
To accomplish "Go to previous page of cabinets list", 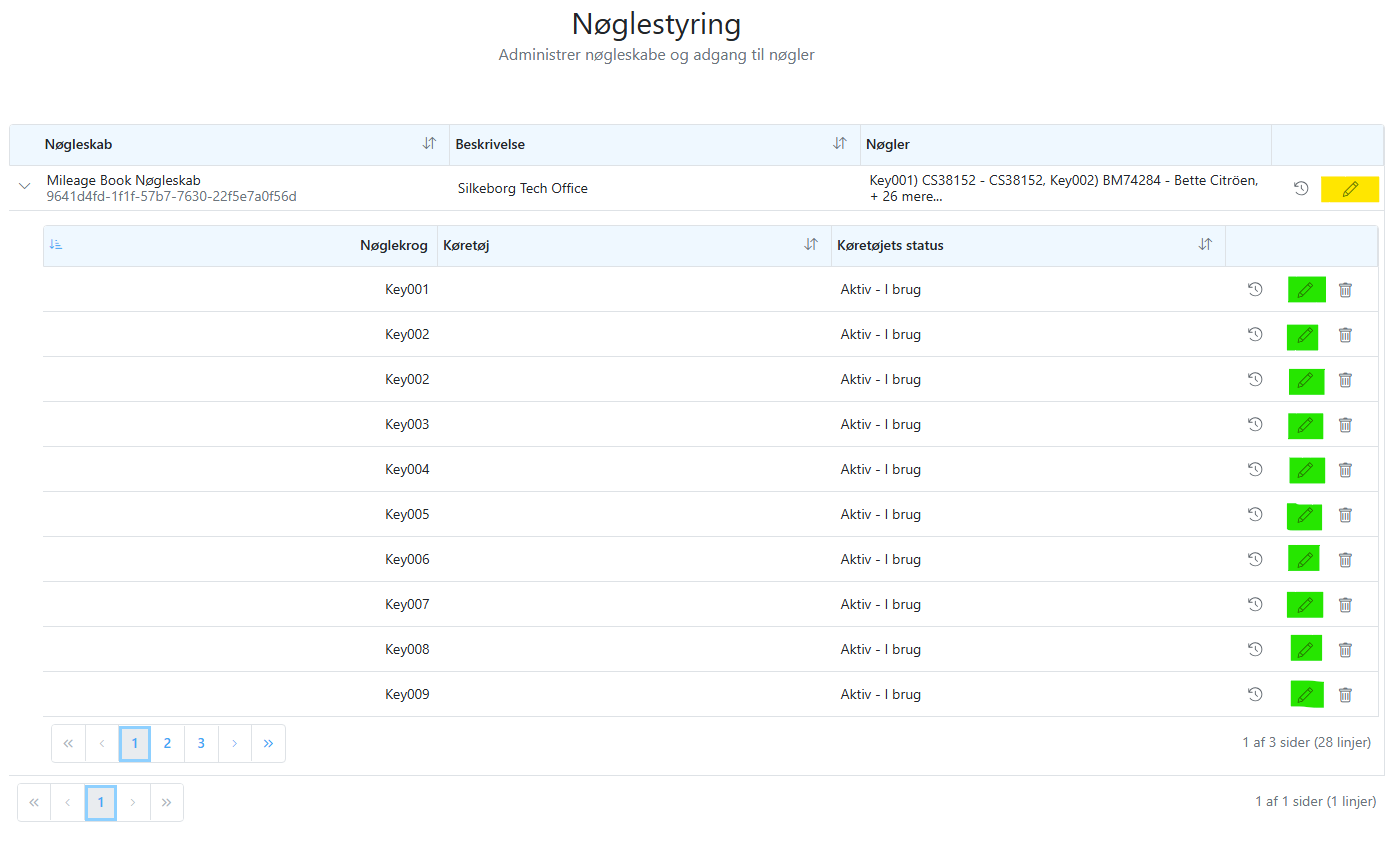I will pyautogui.click(x=68, y=802).
